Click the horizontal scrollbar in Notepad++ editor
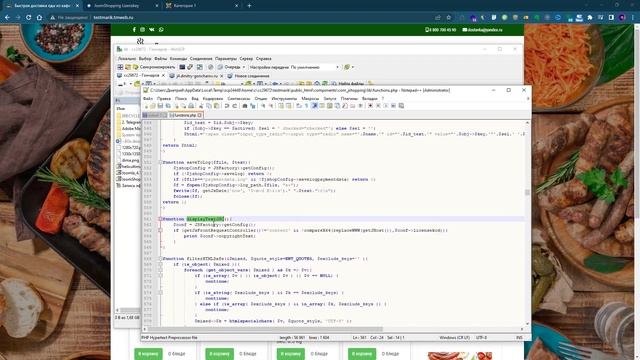Screen dimensions: 640x360 tap(265, 329)
